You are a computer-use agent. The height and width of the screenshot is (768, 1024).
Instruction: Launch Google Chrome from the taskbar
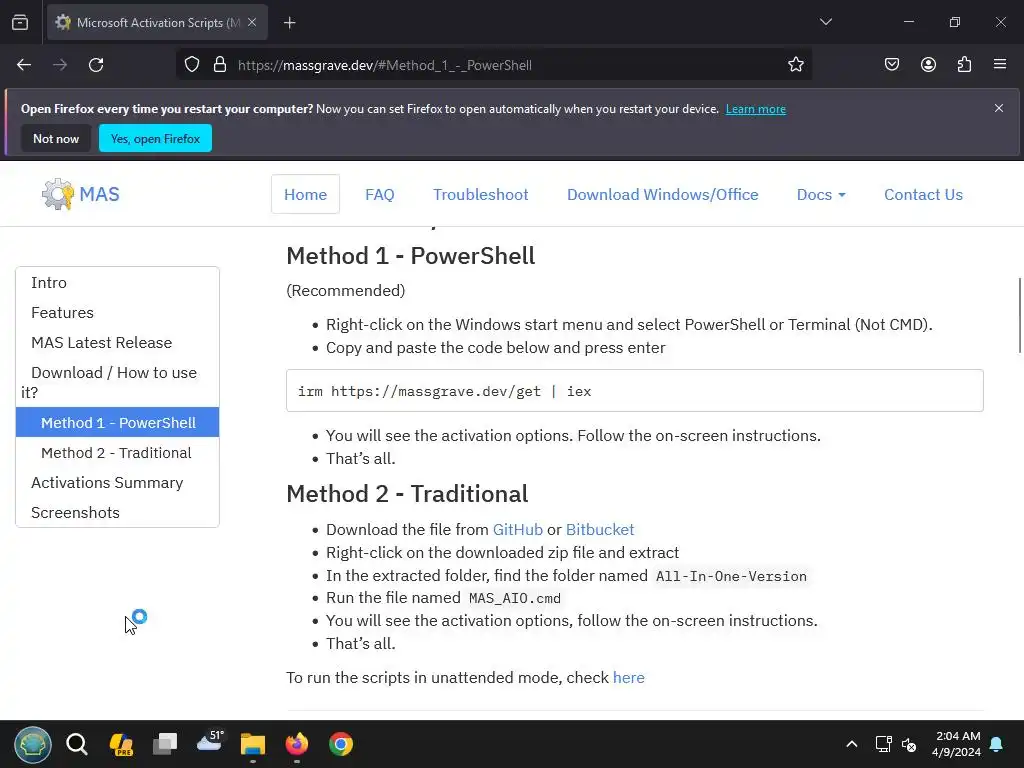coord(341,744)
